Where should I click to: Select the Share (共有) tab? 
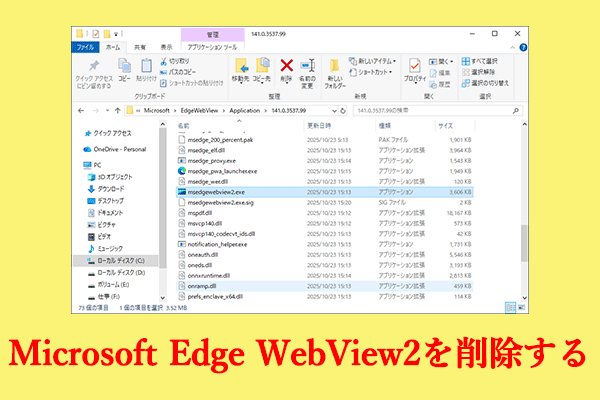140,47
